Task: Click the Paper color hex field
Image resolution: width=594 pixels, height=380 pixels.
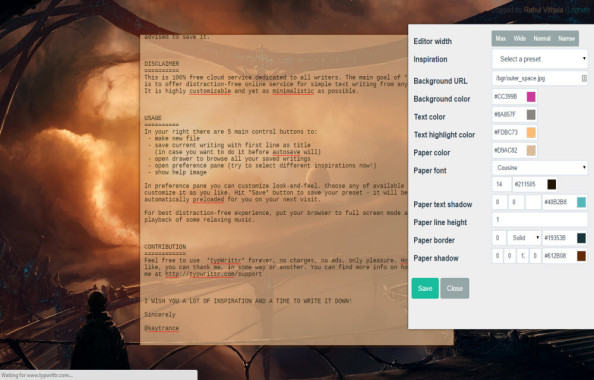Action: [x=509, y=150]
